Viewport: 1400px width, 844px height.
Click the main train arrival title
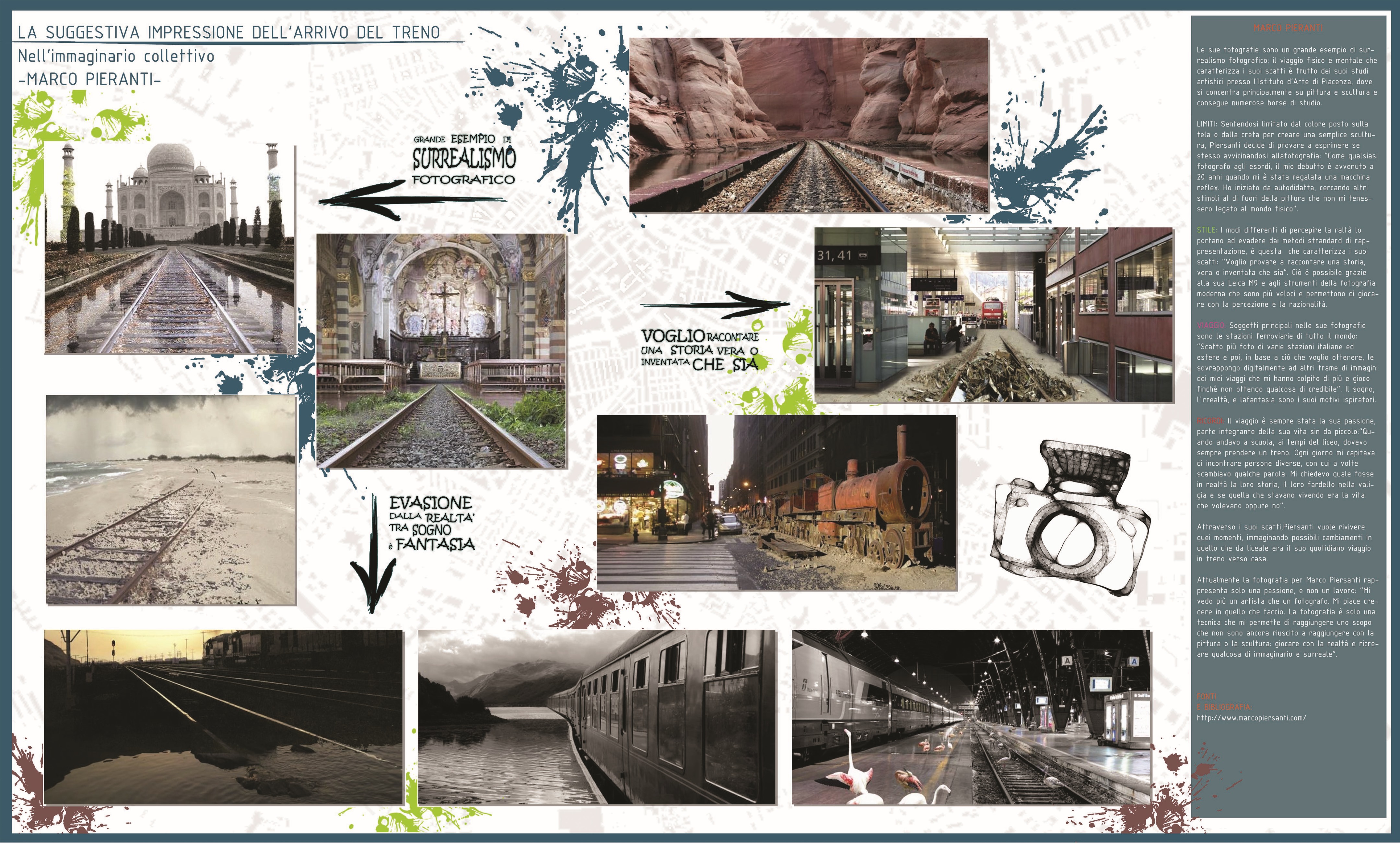pos(228,32)
